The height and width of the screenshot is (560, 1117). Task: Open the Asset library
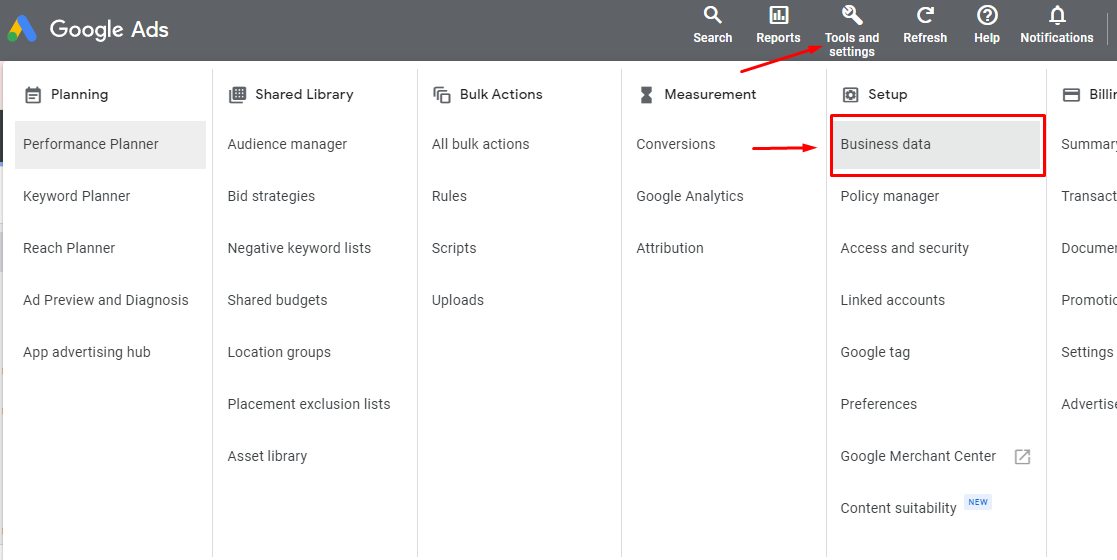point(267,456)
